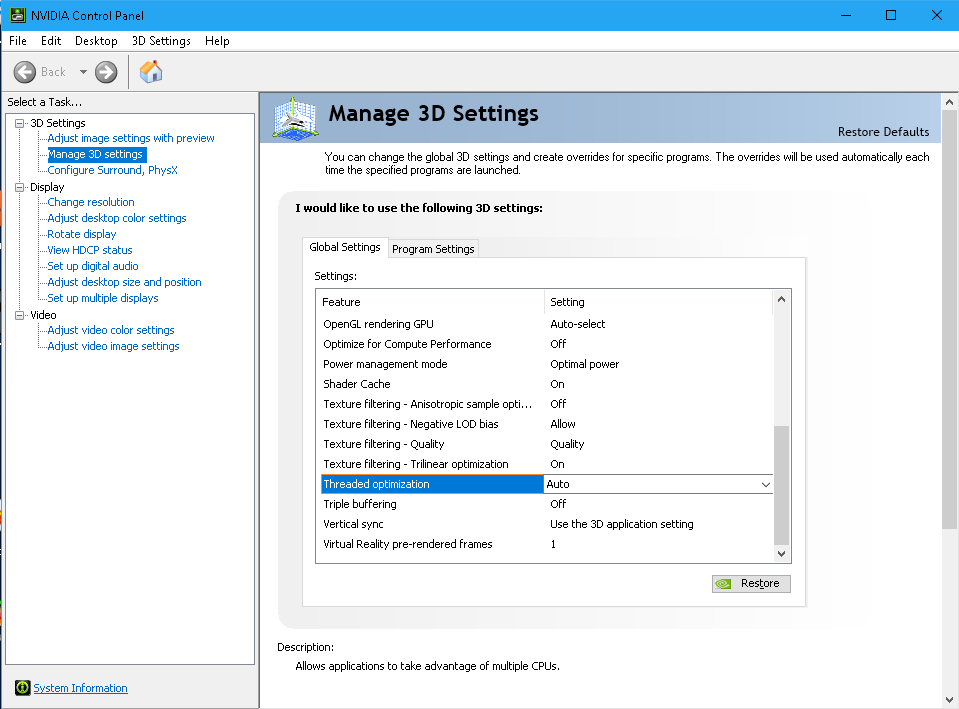The width and height of the screenshot is (959, 709).
Task: Open Adjust desktop color settings
Action: coord(117,218)
